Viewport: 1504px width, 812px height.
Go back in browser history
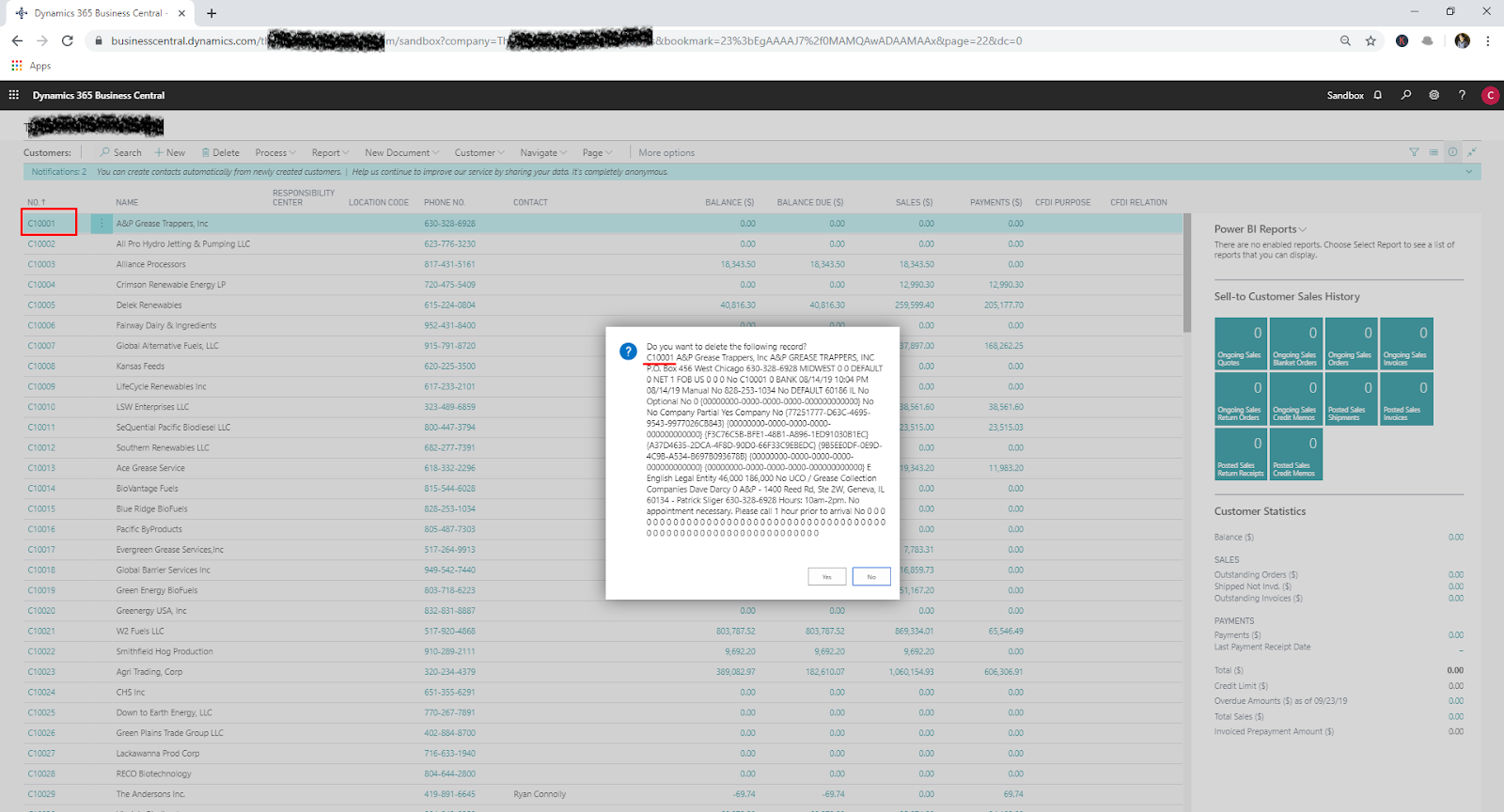tap(17, 40)
